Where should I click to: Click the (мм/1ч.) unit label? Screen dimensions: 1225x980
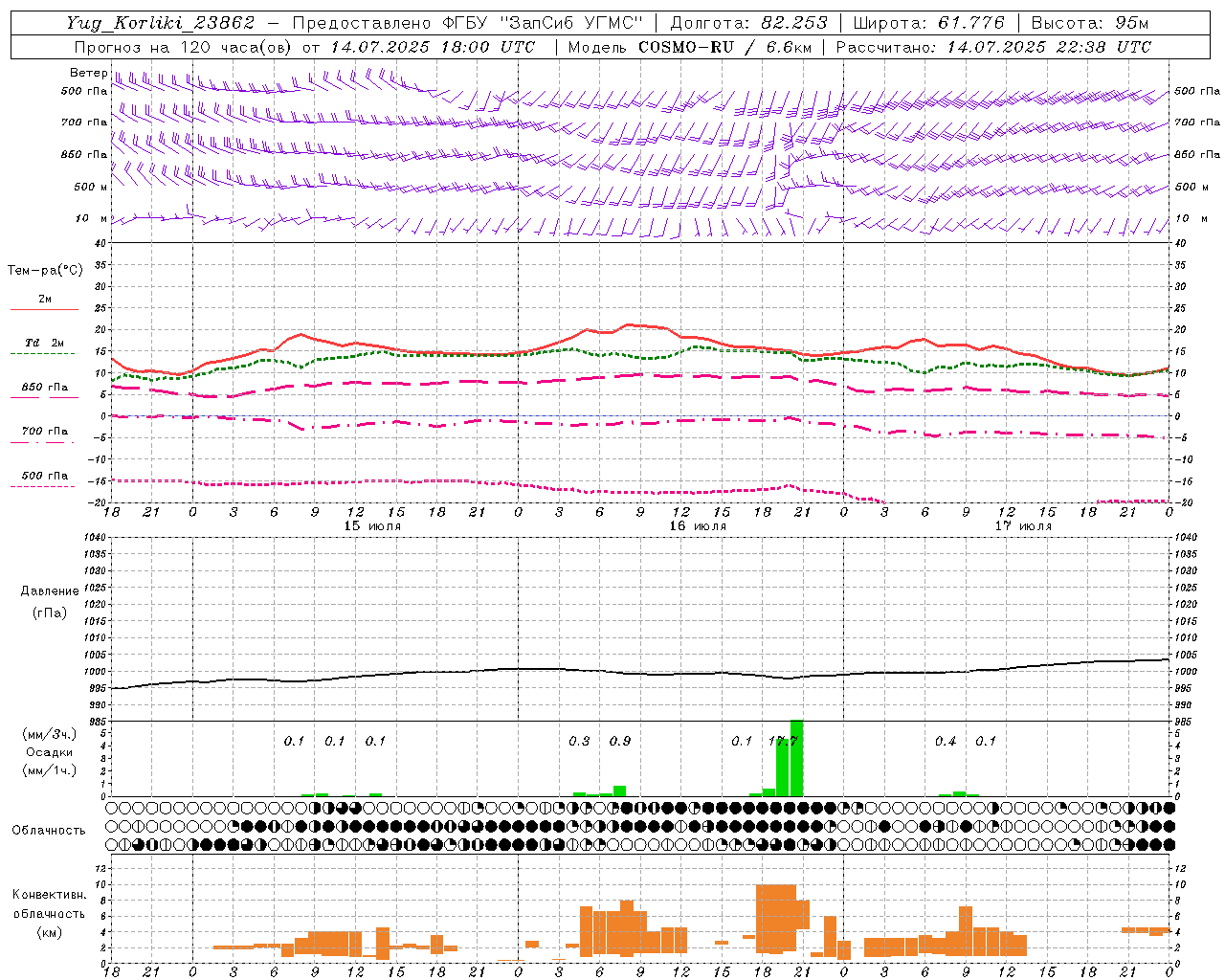click(x=48, y=770)
